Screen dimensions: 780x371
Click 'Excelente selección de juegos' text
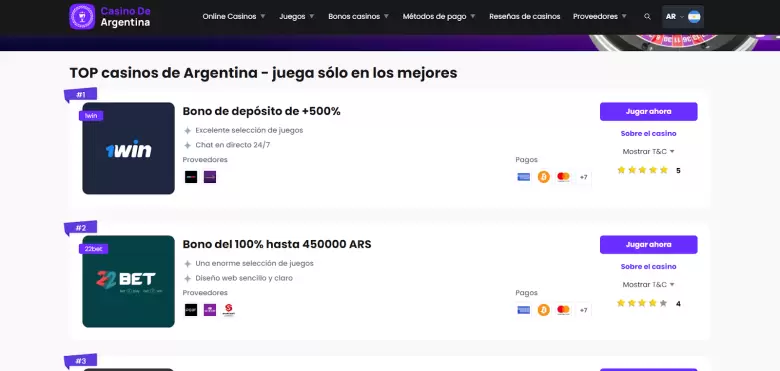click(x=249, y=130)
